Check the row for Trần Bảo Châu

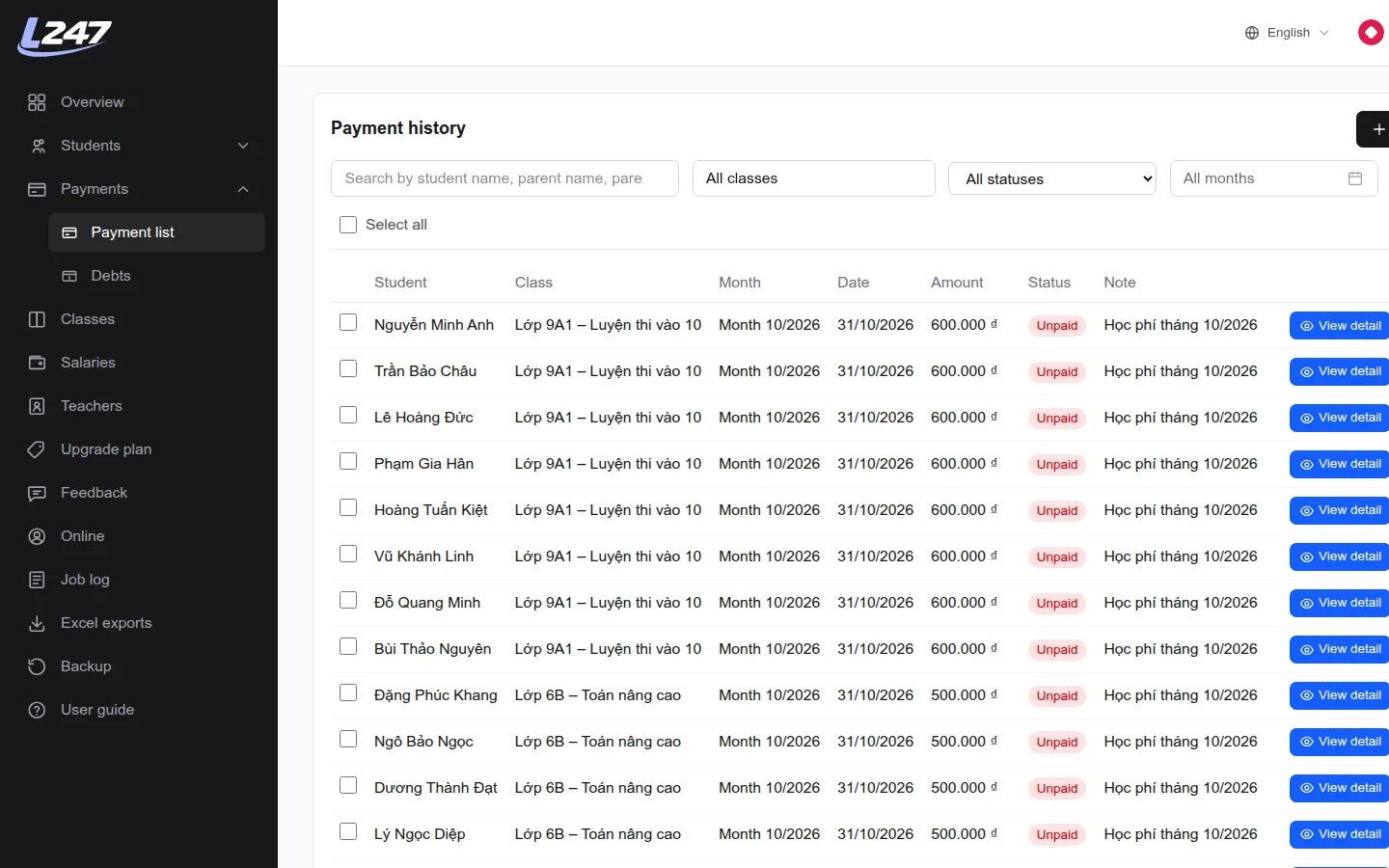click(x=348, y=369)
